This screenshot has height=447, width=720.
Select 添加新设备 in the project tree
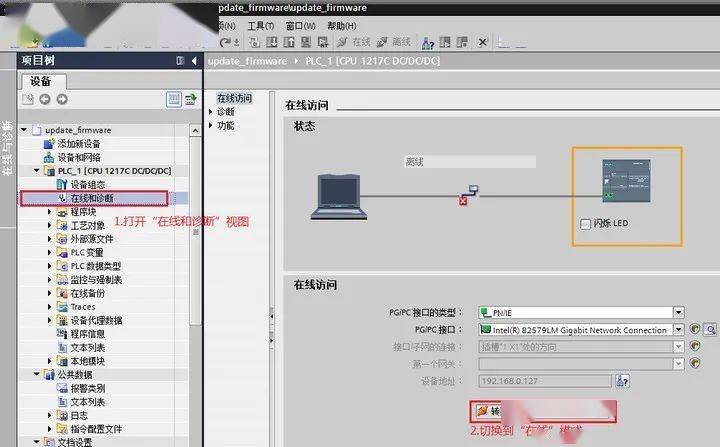(x=78, y=144)
